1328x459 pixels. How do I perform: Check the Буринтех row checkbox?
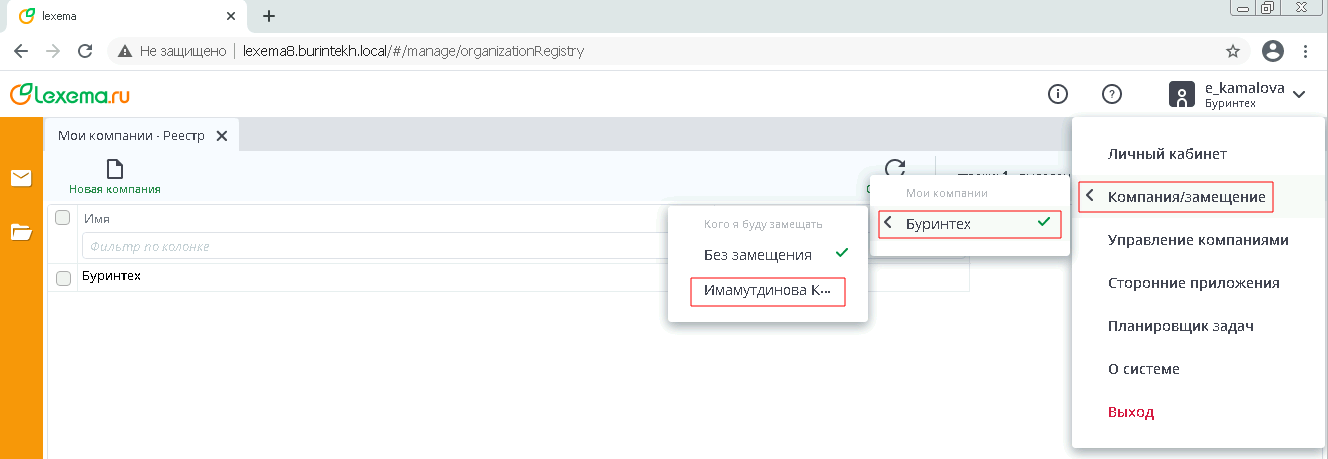point(63,277)
